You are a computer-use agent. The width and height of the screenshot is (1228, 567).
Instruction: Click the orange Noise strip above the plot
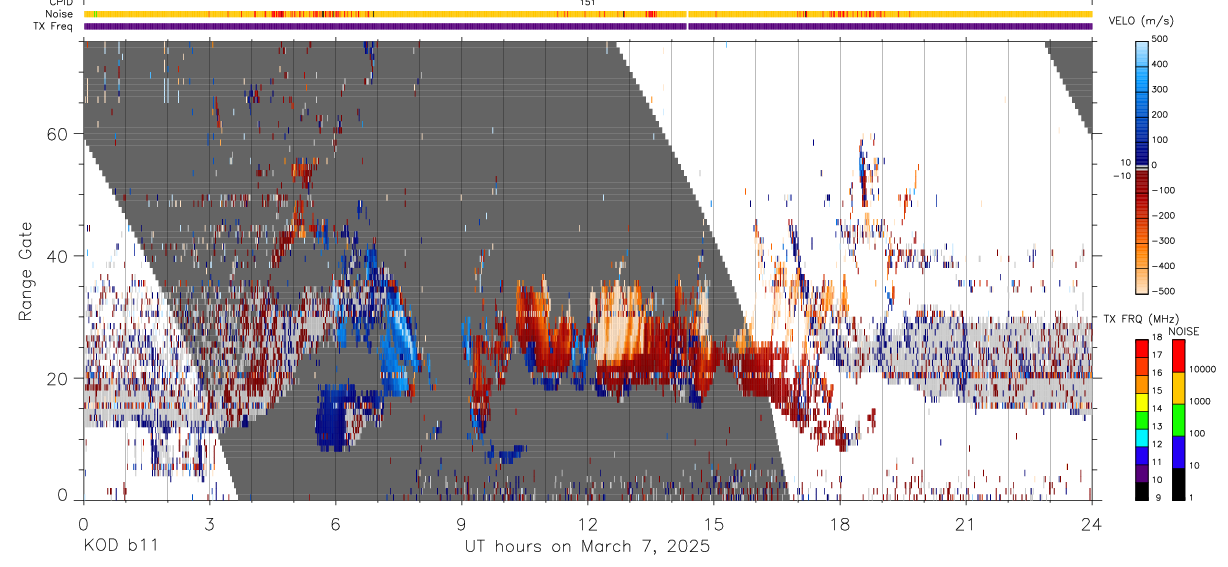(x=588, y=14)
